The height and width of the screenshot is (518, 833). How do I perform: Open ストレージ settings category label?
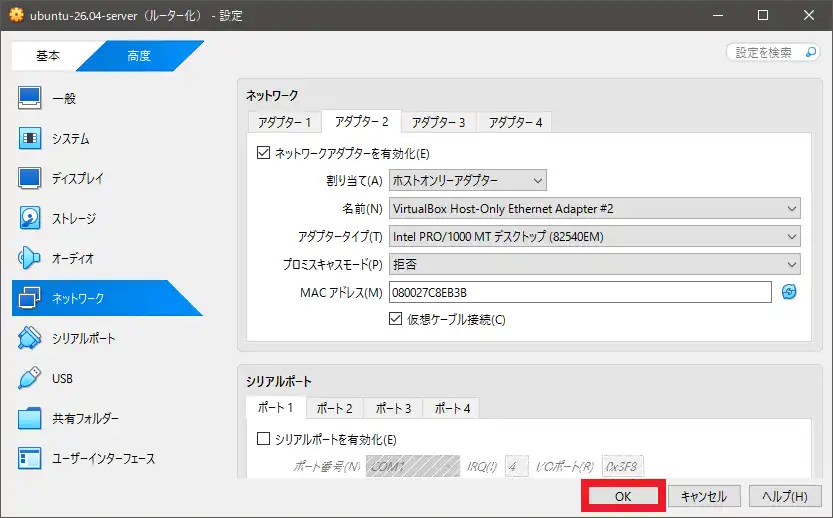coord(74,218)
